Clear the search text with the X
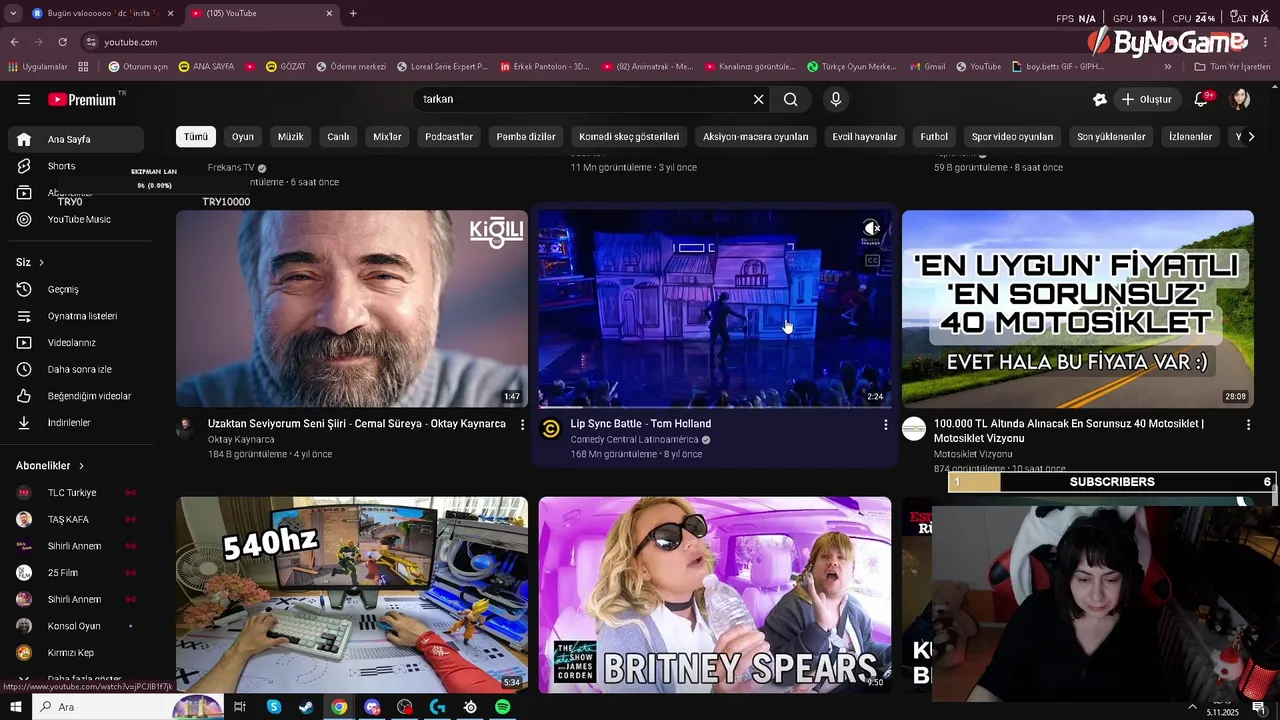Screen dimensions: 1280x720 click(x=758, y=99)
